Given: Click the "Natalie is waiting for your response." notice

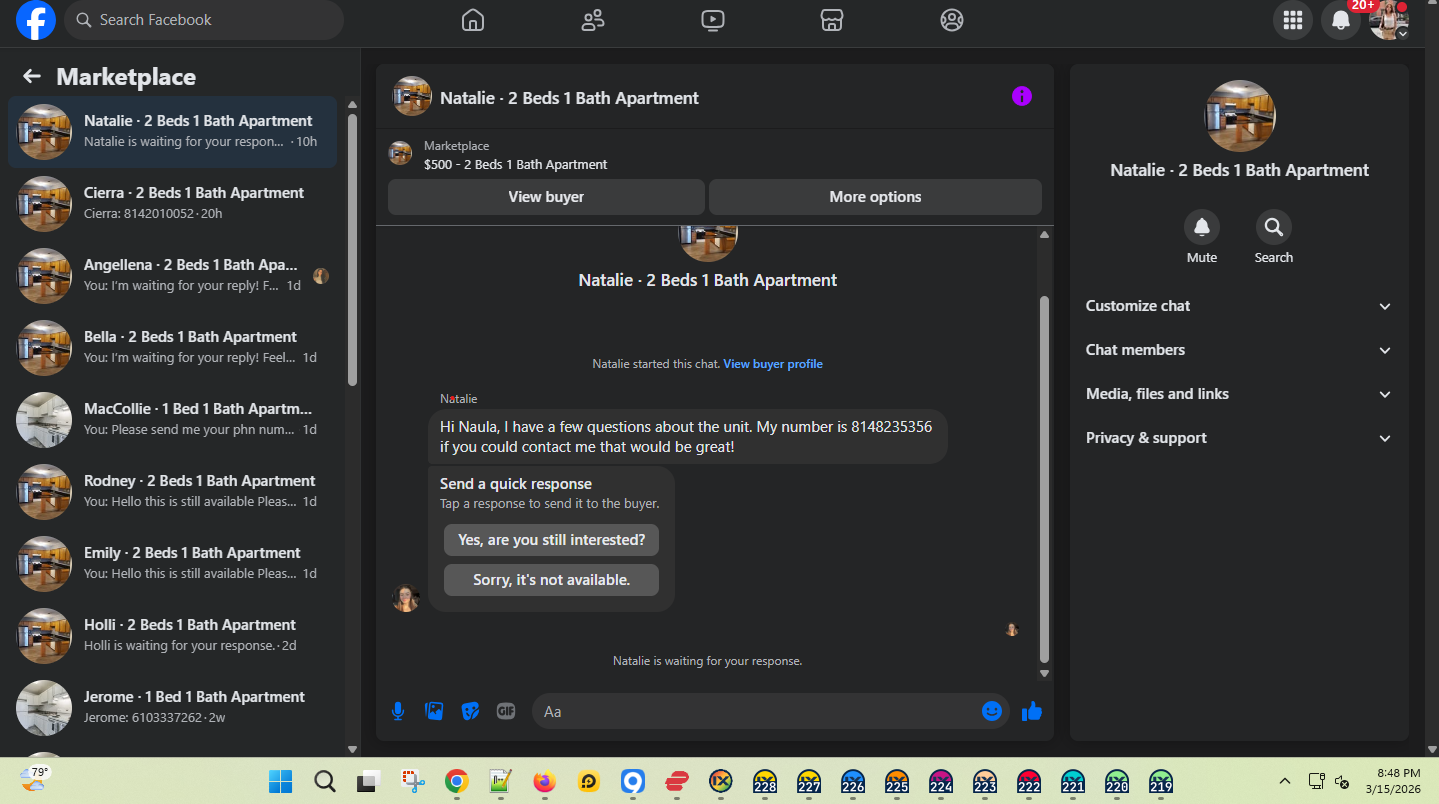Looking at the screenshot, I should coord(708,661).
